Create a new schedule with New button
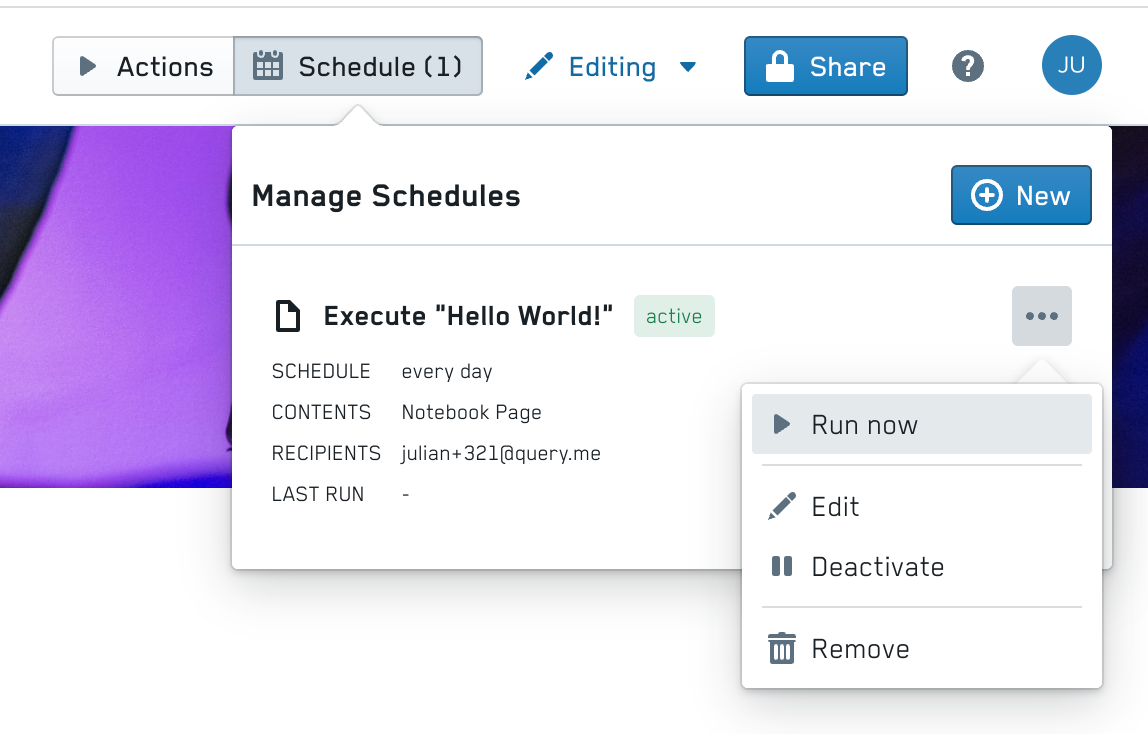 [x=1021, y=195]
